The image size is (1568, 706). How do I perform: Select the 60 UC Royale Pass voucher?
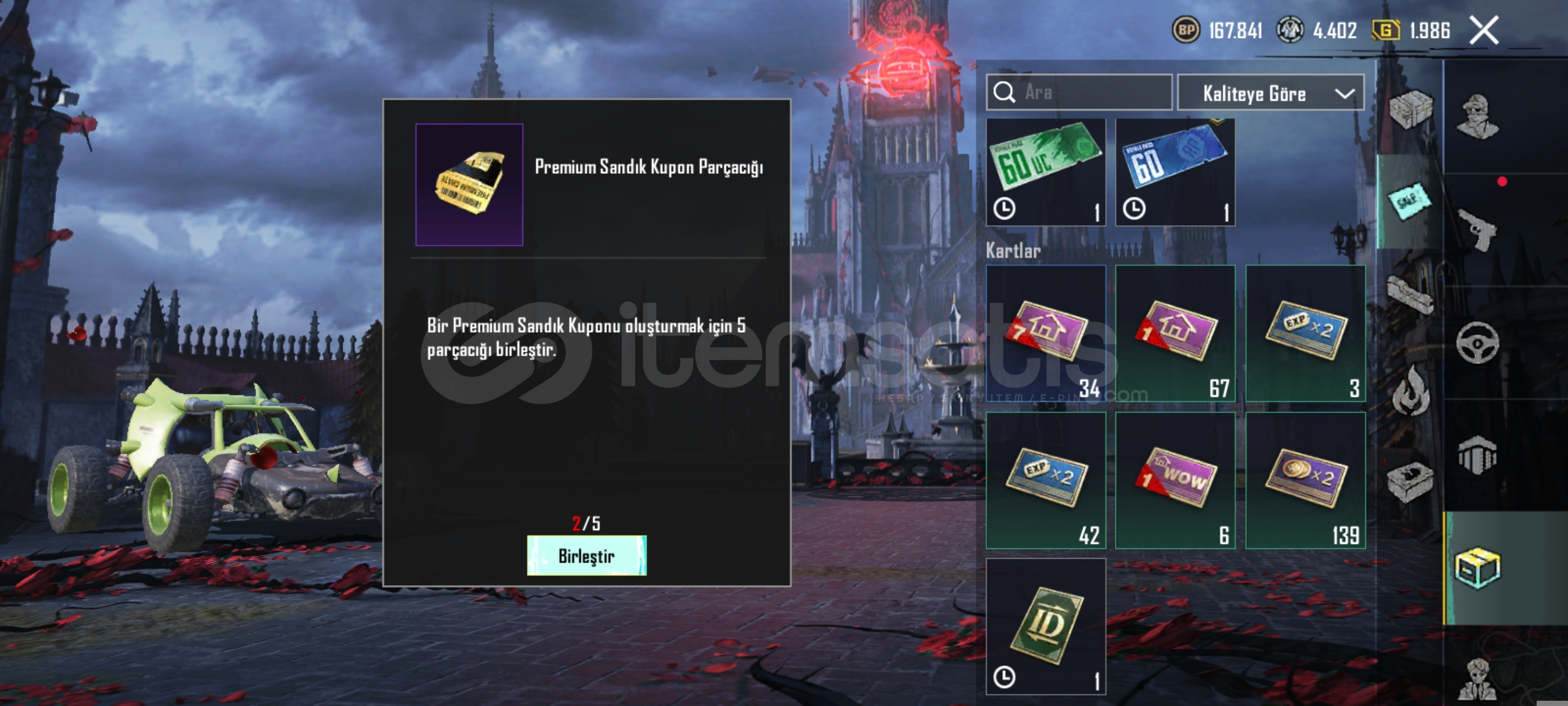pos(1045,172)
